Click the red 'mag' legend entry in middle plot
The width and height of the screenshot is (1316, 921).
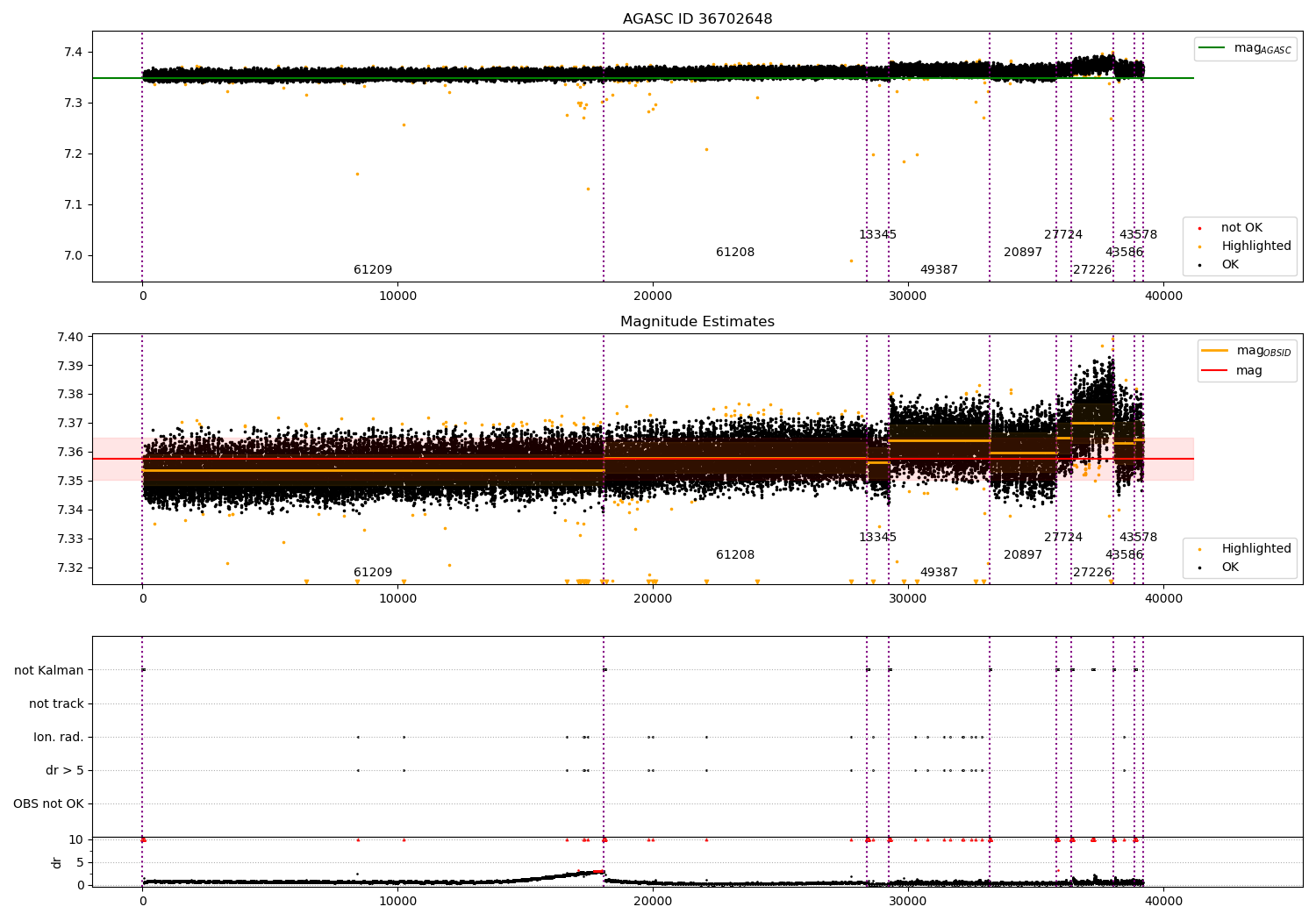point(1233,370)
